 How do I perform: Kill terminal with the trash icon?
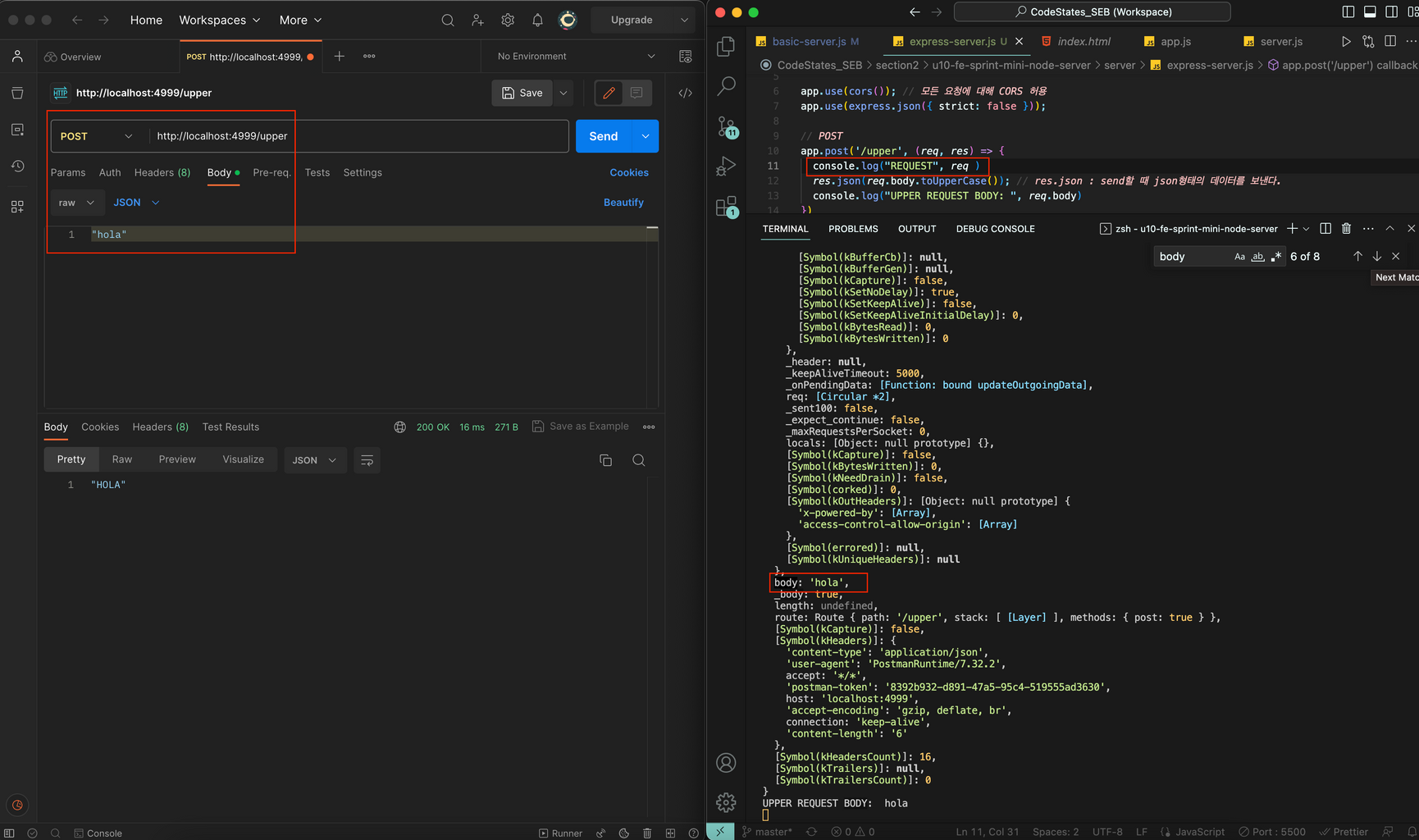(1346, 228)
